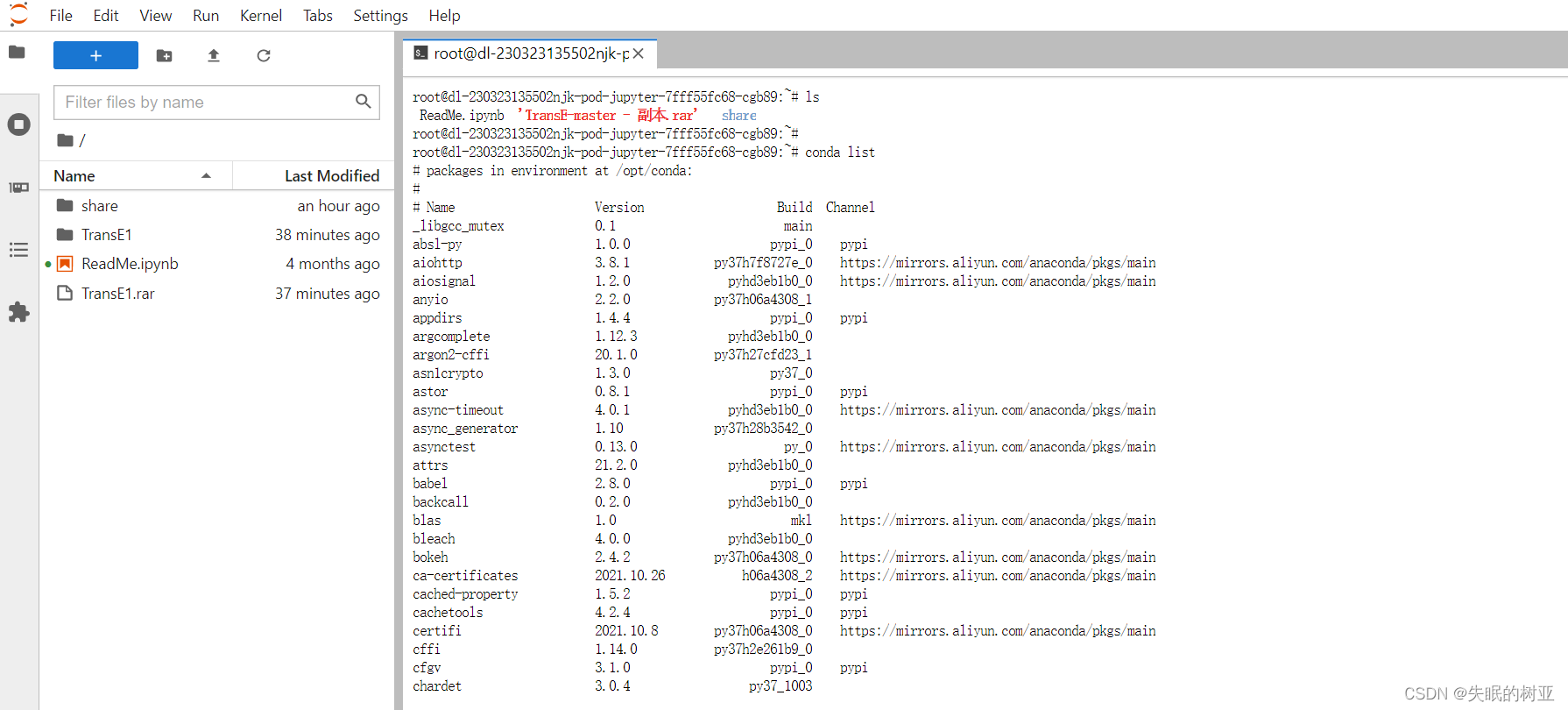
Task: Open the Extension Manager puzzle icon
Action: [x=18, y=312]
